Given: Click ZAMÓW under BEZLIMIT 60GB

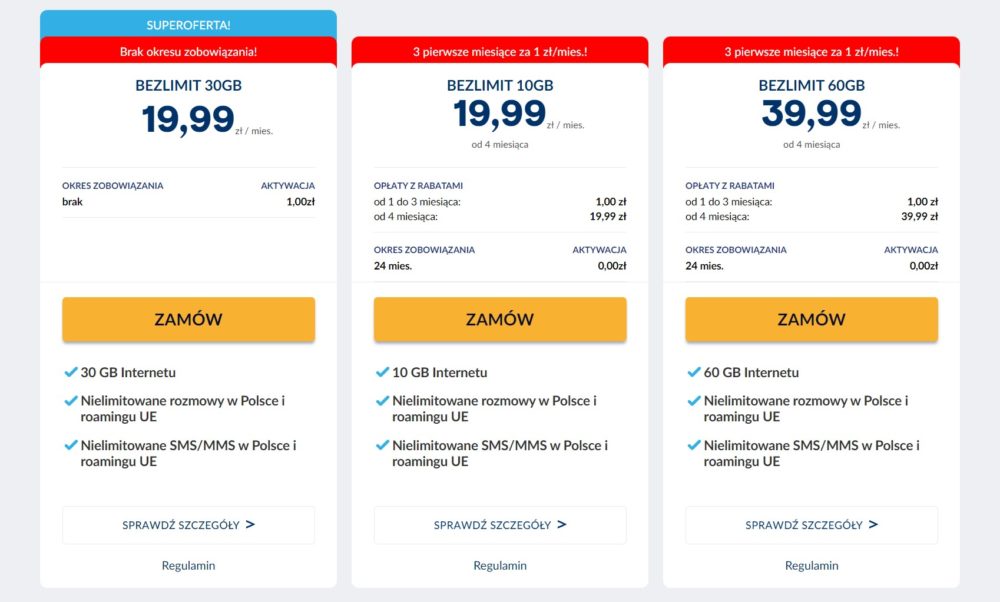Looking at the screenshot, I should tap(811, 319).
